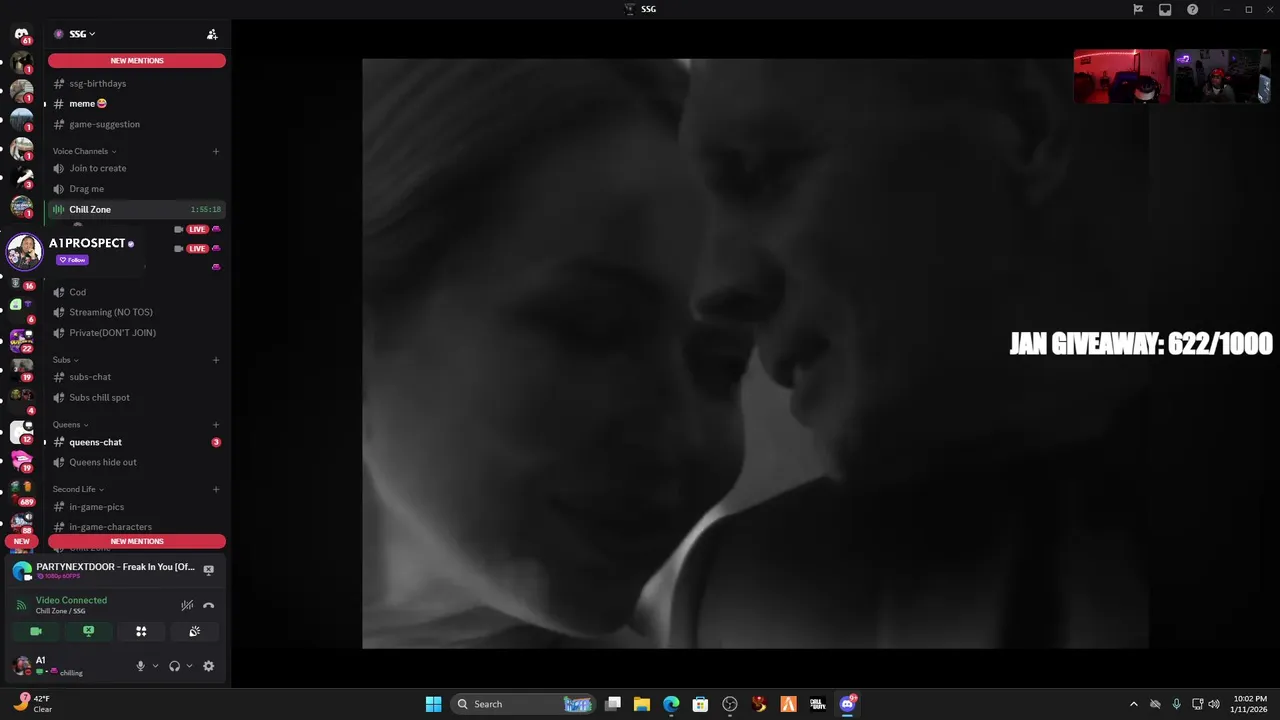The height and width of the screenshot is (720, 1280).
Task: Open output device options arrow beside headphones
Action: coord(189,666)
